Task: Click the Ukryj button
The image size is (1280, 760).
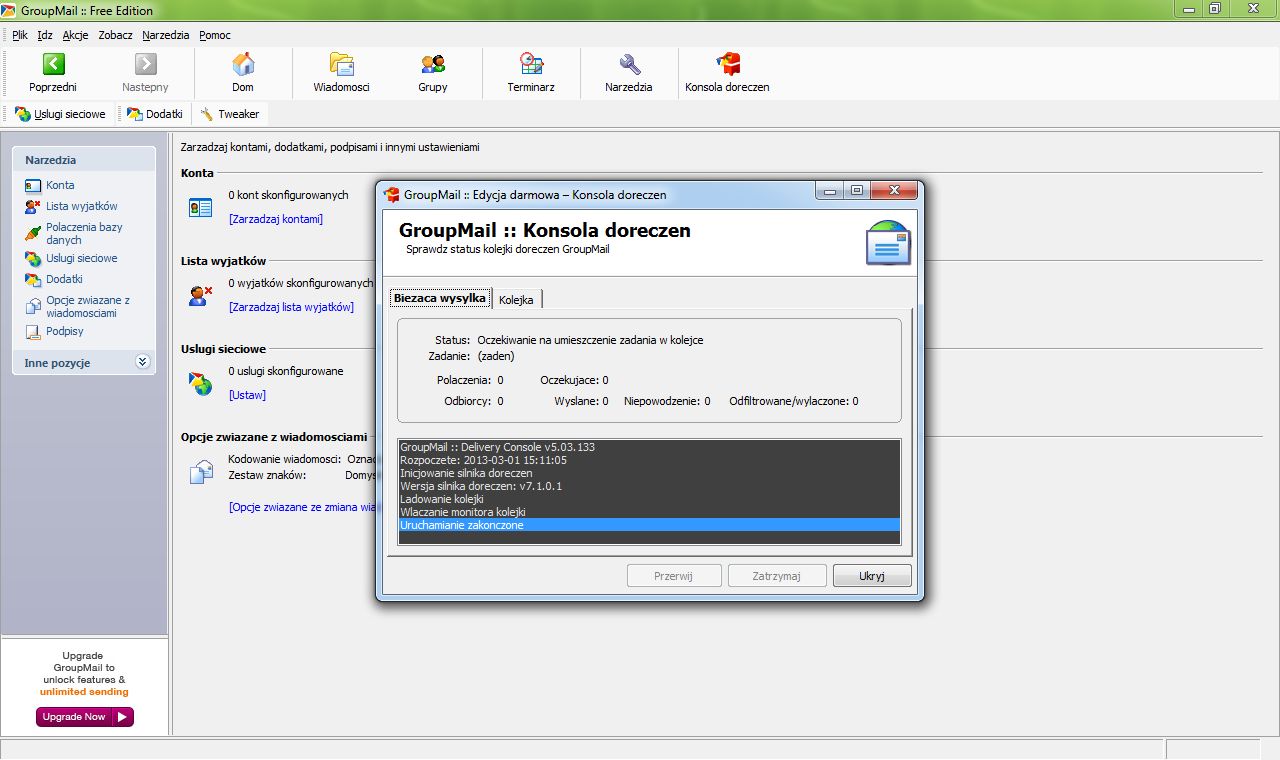Action: tap(871, 576)
